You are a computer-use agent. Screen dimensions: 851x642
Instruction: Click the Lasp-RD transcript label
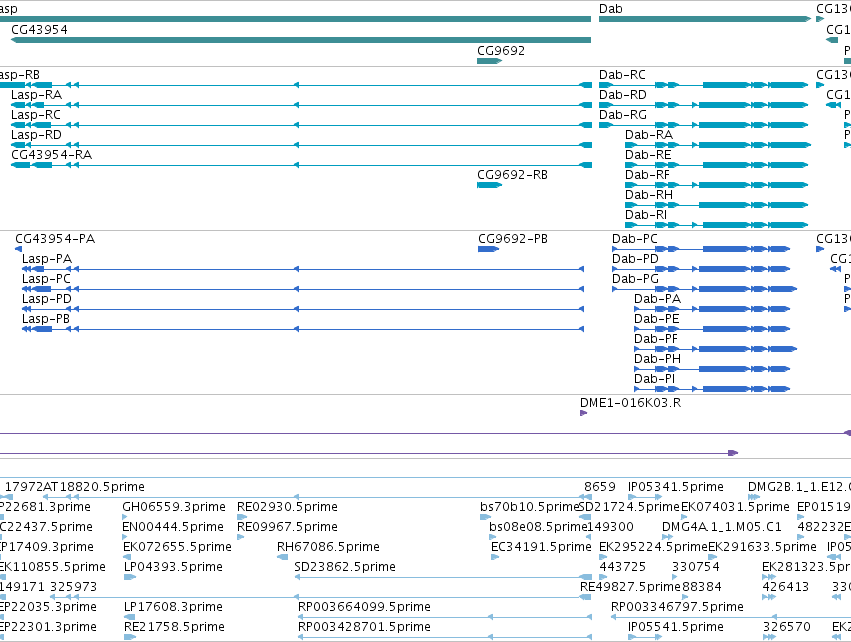36,135
